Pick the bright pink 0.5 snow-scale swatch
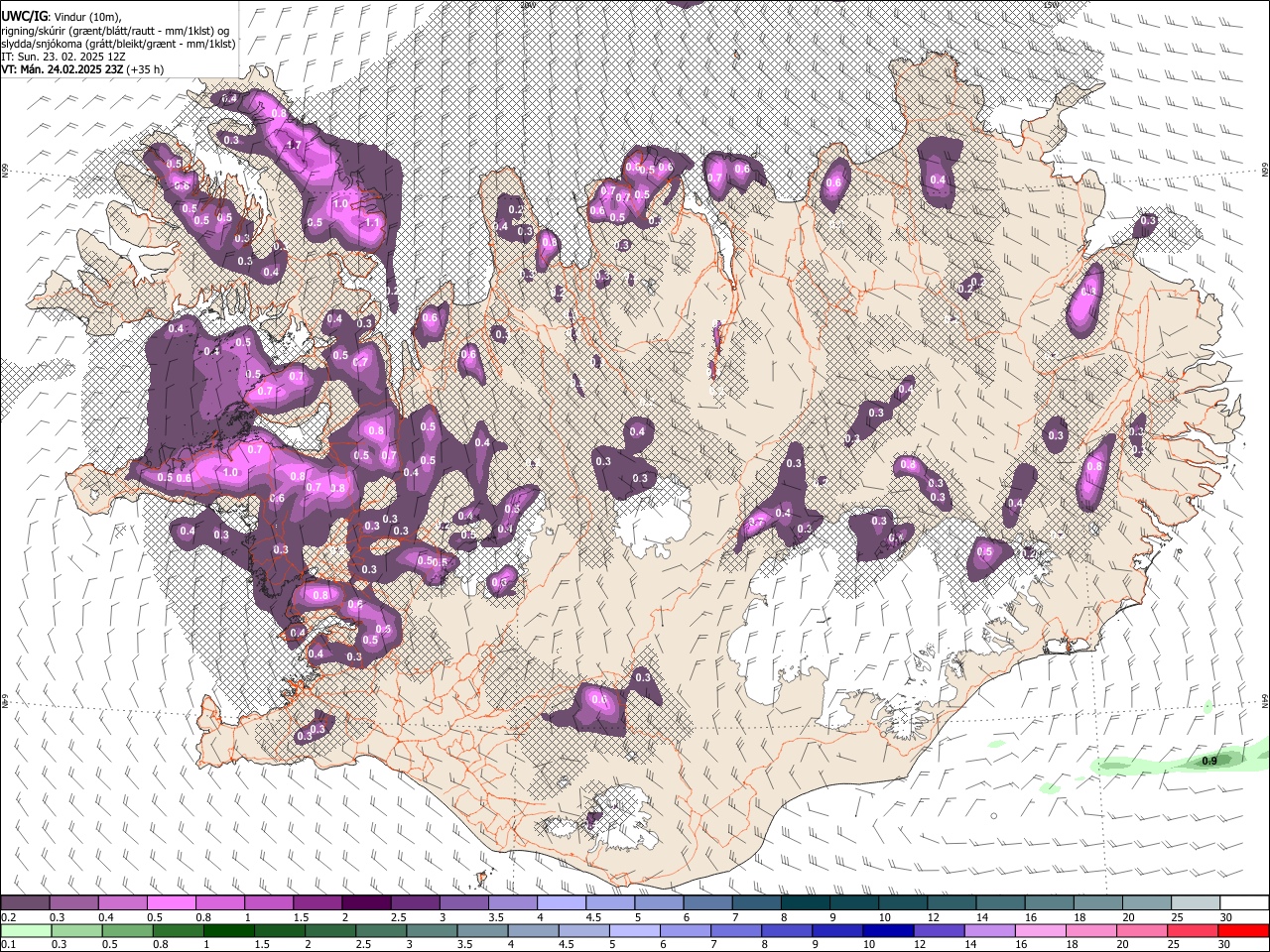 pyautogui.click(x=171, y=903)
